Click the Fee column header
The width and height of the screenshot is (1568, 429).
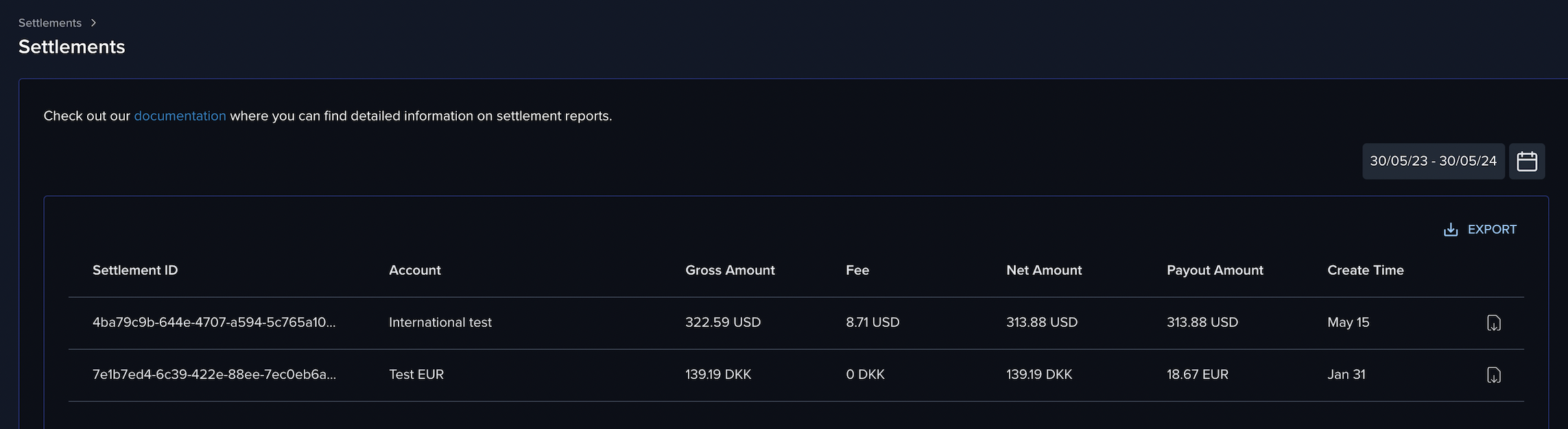pos(857,270)
